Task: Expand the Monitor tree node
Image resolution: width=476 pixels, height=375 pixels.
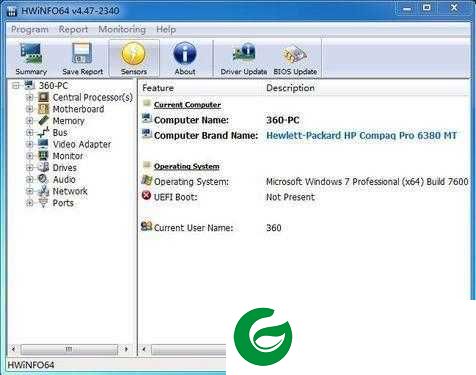Action: pyautogui.click(x=29, y=156)
